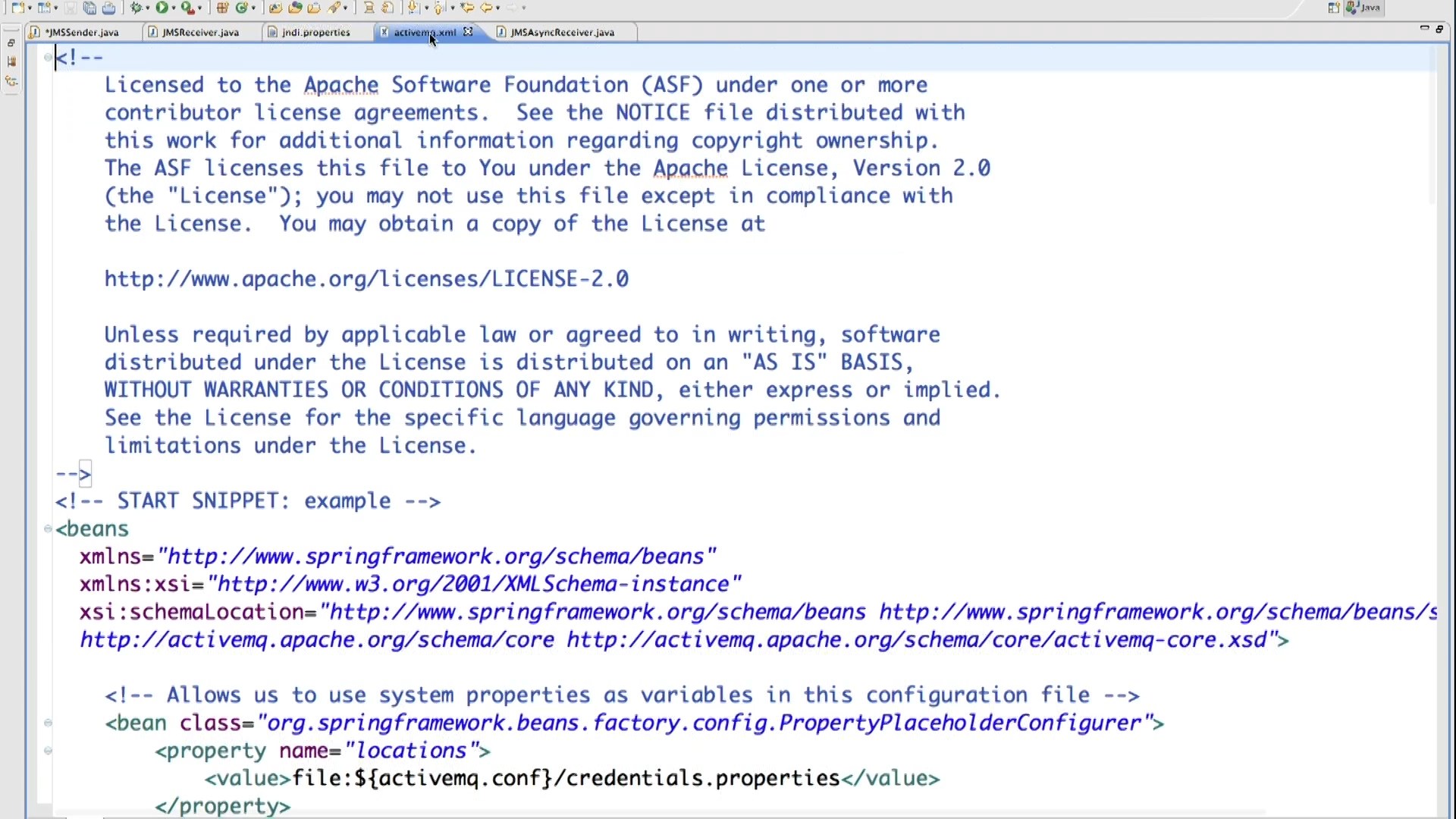Click the Debug bug icon
This screenshot has width=1456, height=819.
tap(136, 8)
